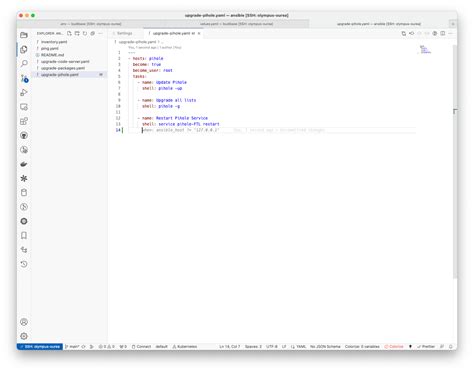Open the Timeline history view icon
This screenshot has height=372, width=474.
pyautogui.click(x=24, y=264)
